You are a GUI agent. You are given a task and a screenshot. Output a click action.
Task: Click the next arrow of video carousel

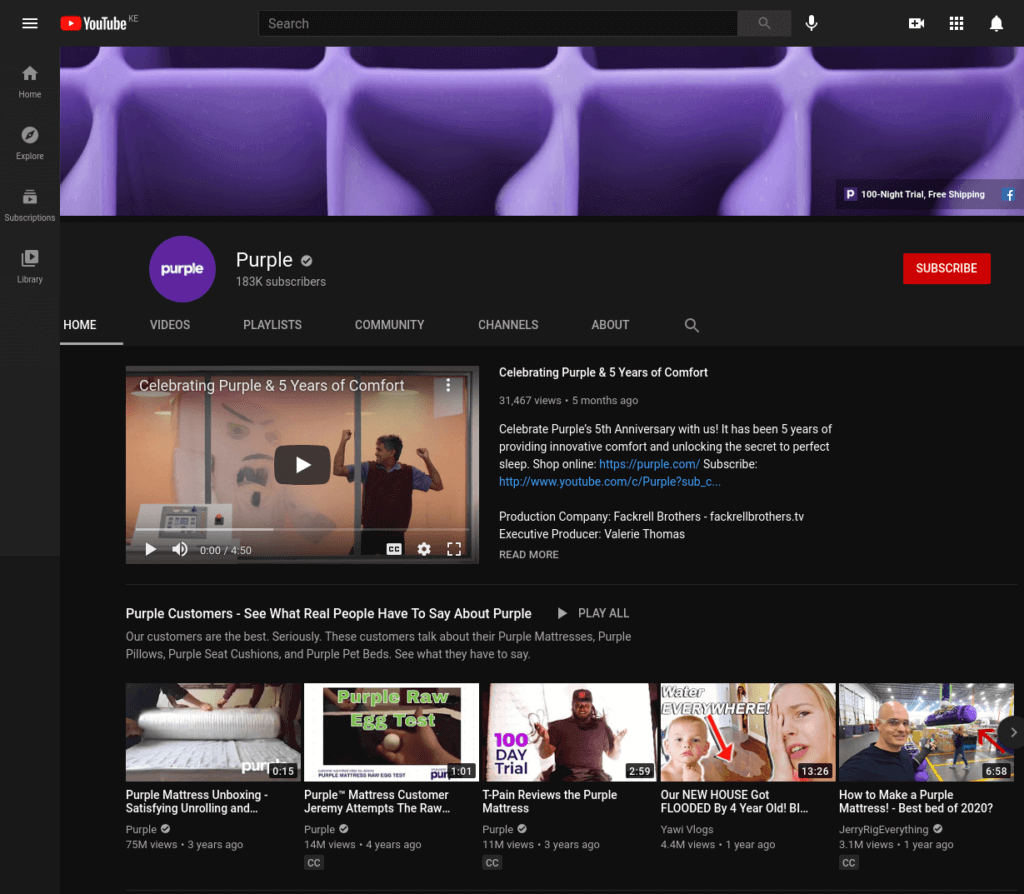1013,733
